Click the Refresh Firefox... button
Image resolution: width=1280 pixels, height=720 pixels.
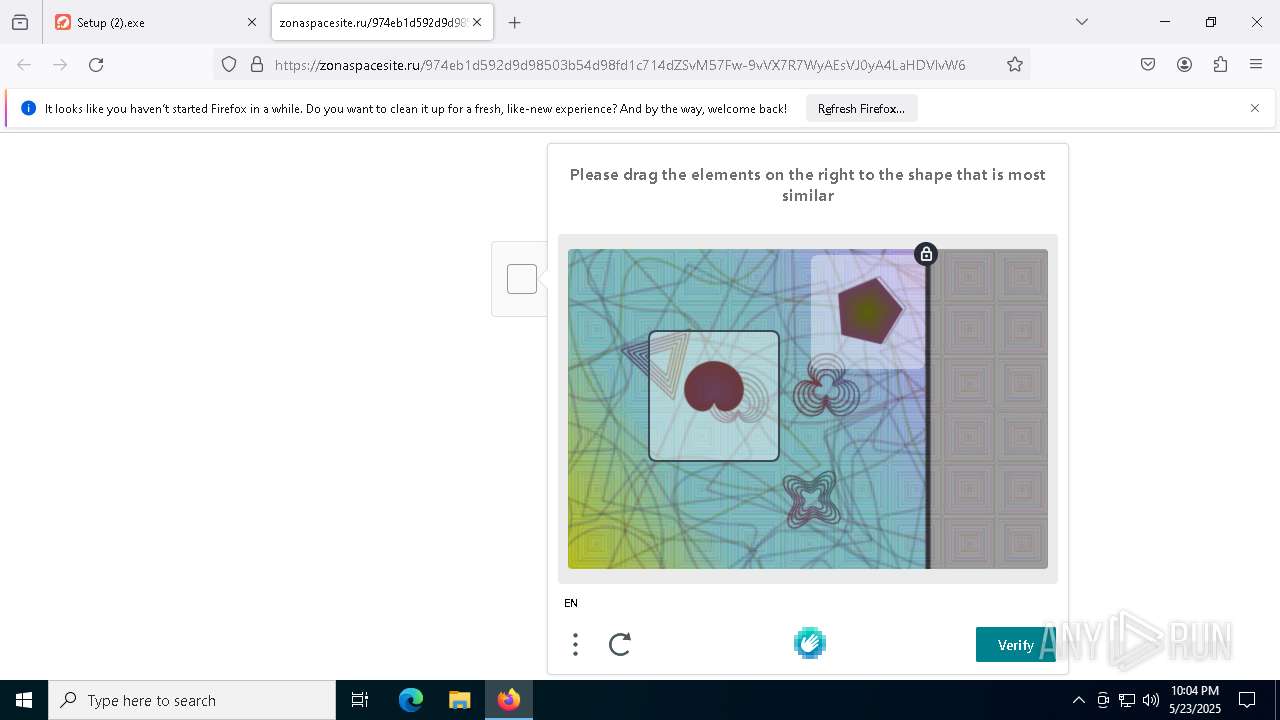pos(861,108)
